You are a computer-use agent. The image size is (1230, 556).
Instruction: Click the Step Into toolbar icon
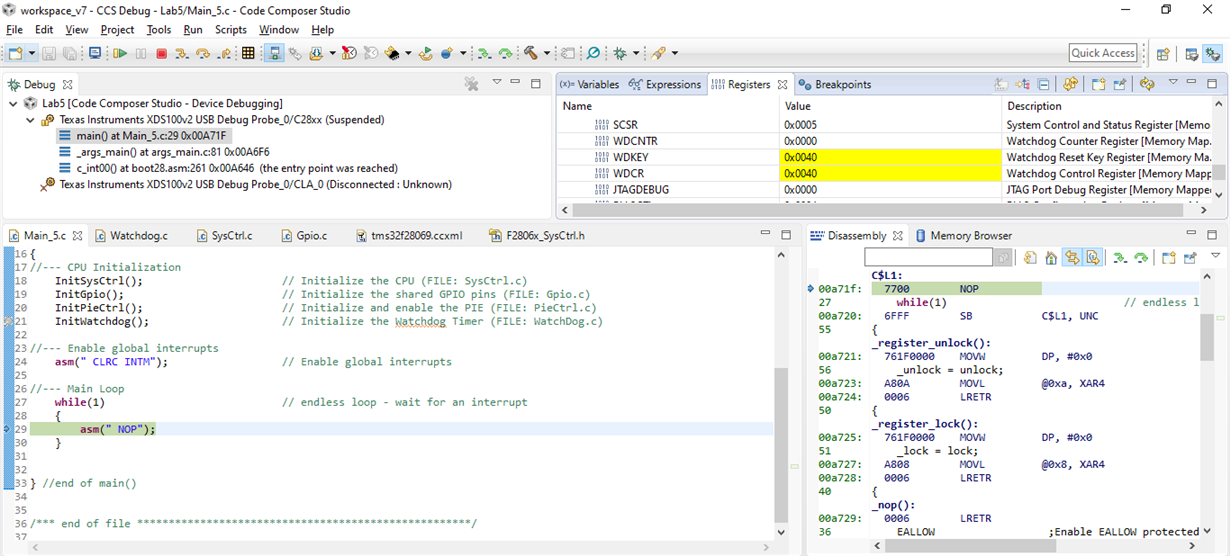pos(183,53)
